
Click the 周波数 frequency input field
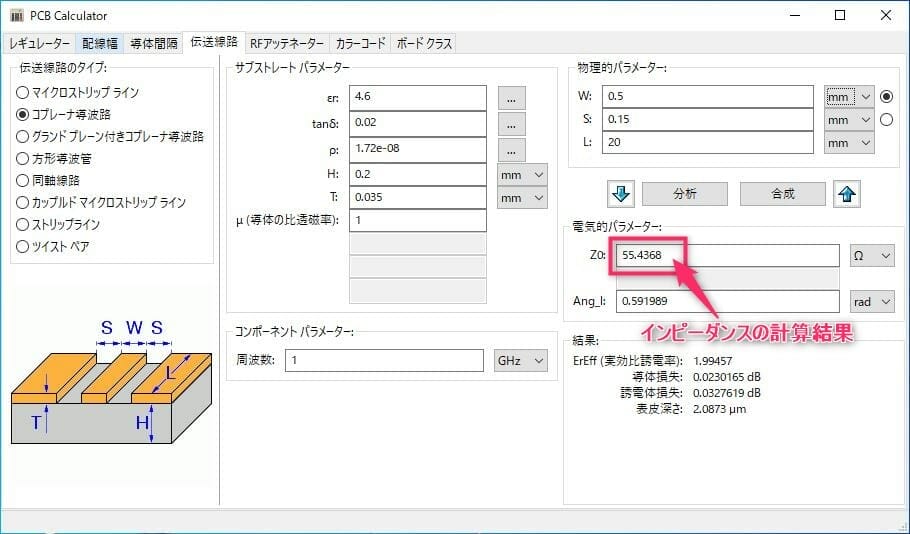(x=384, y=360)
